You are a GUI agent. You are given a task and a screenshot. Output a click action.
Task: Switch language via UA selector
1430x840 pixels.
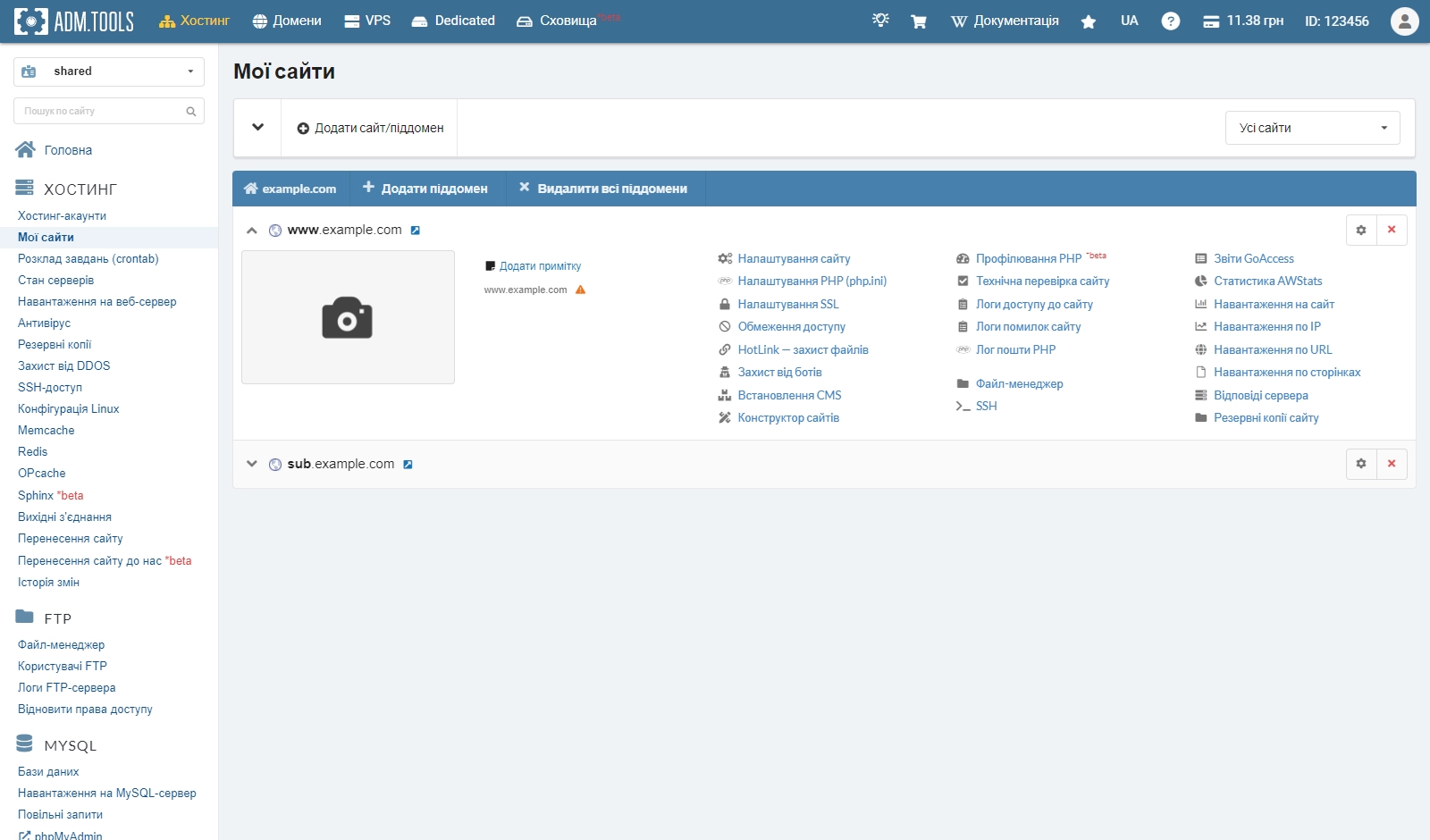[x=1129, y=21]
